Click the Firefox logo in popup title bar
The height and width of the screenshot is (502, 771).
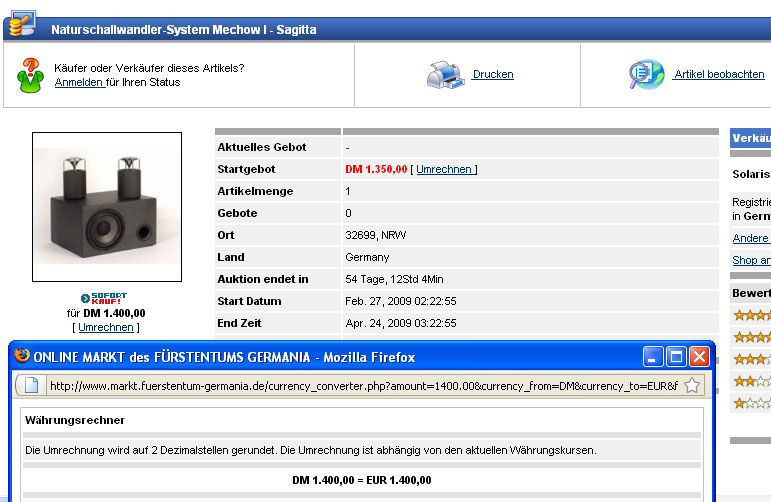click(22, 357)
